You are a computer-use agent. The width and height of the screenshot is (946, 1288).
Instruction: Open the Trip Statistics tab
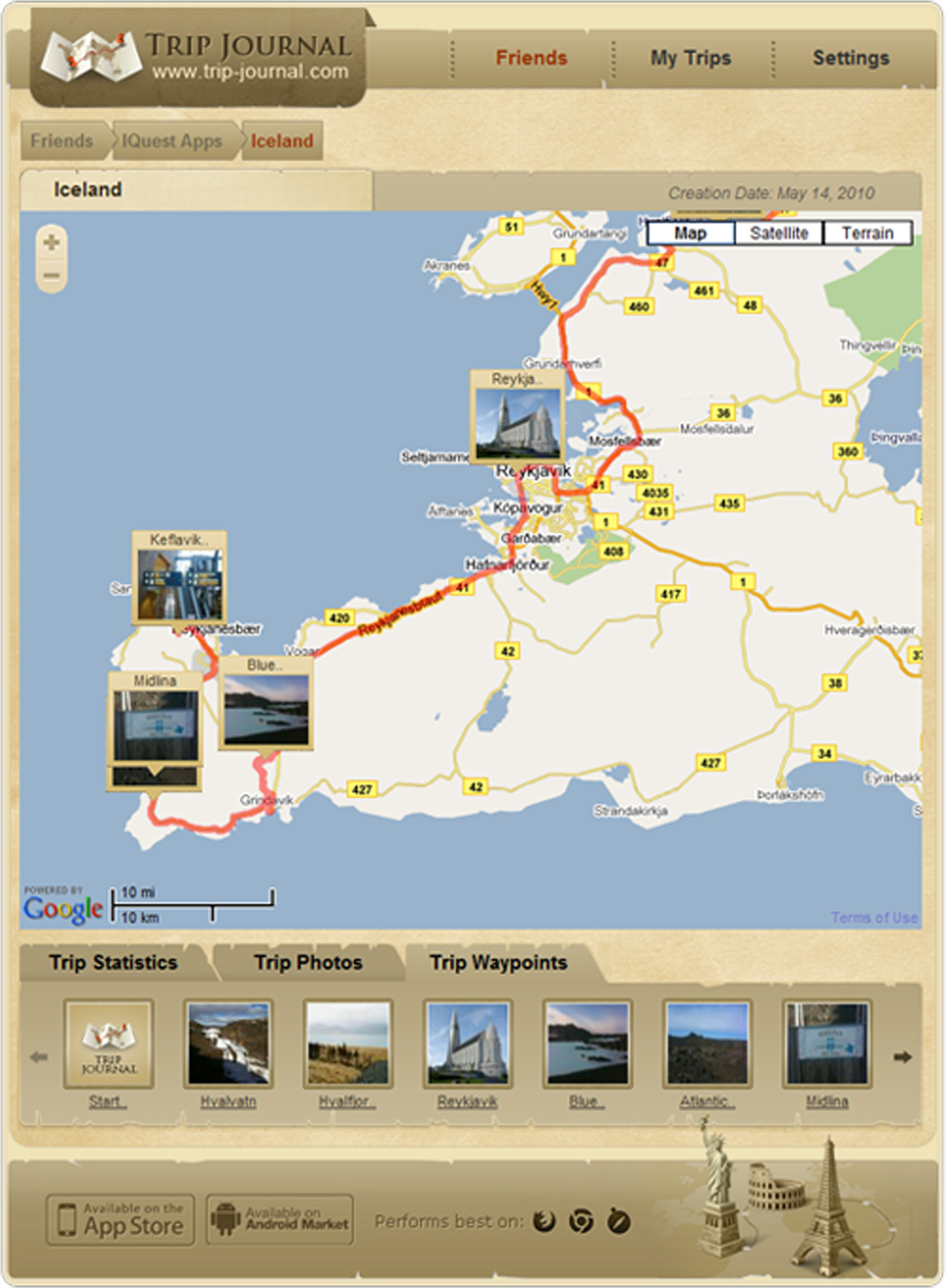coord(113,962)
